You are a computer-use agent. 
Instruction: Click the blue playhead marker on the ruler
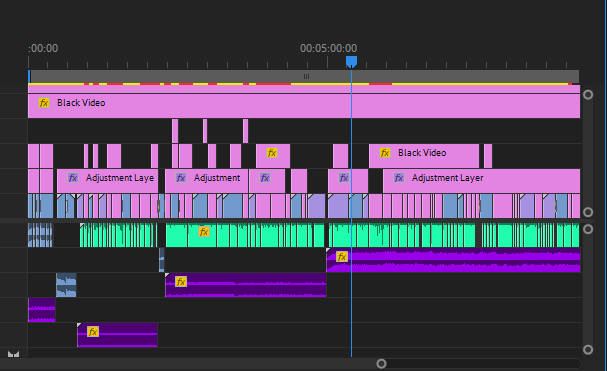[x=351, y=62]
